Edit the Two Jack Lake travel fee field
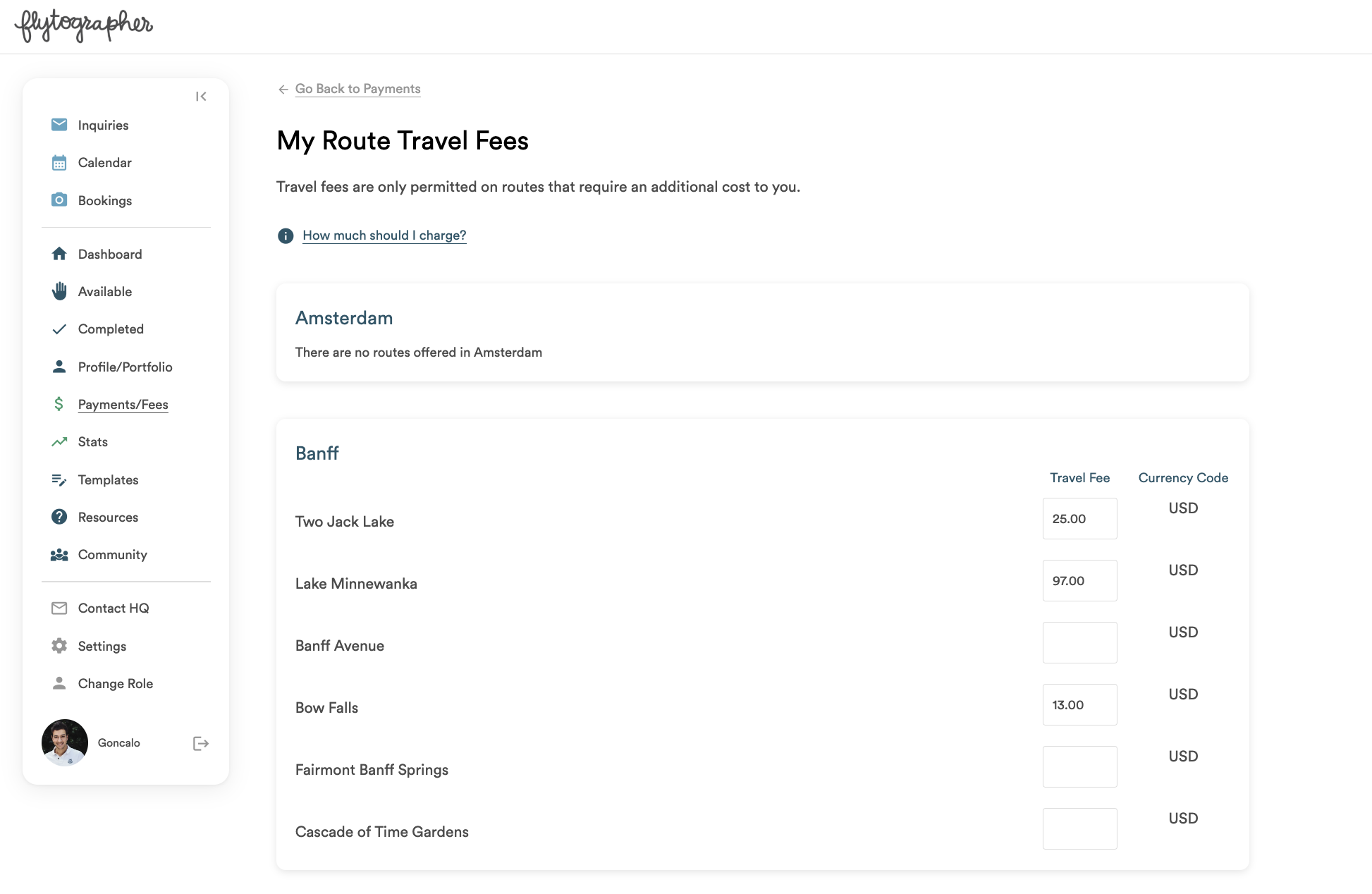The width and height of the screenshot is (1372, 894). (1079, 519)
